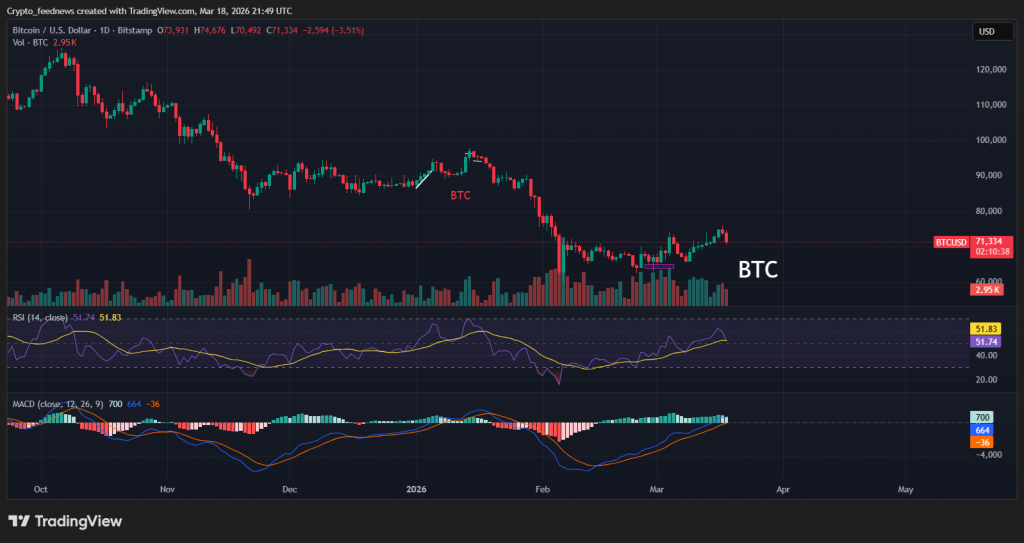Click the red BTCUSD price label
The width and height of the screenshot is (1024, 543).
[x=951, y=242]
